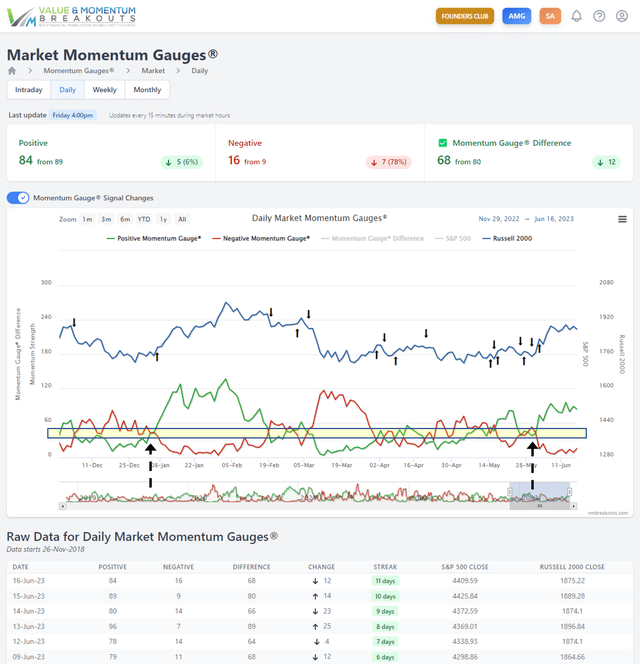This screenshot has height=664, width=640.
Task: Click the Negative 7 (78%) change badge
Action: (388, 162)
